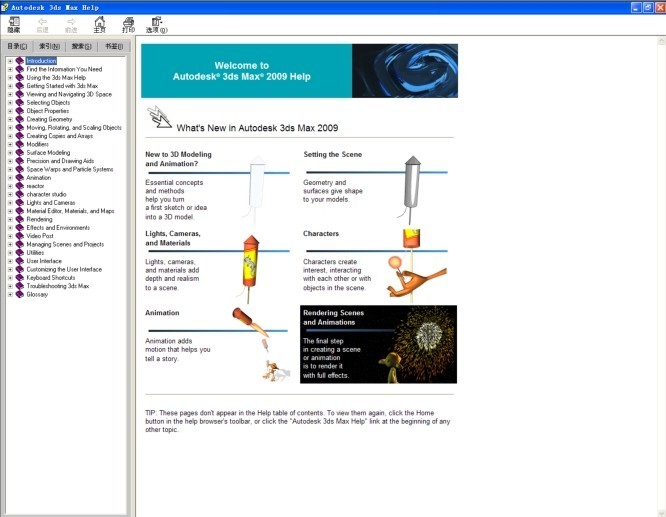Open Rendering Scenes and Animations panel heading
Viewport: 666px width, 517px height.
(333, 317)
